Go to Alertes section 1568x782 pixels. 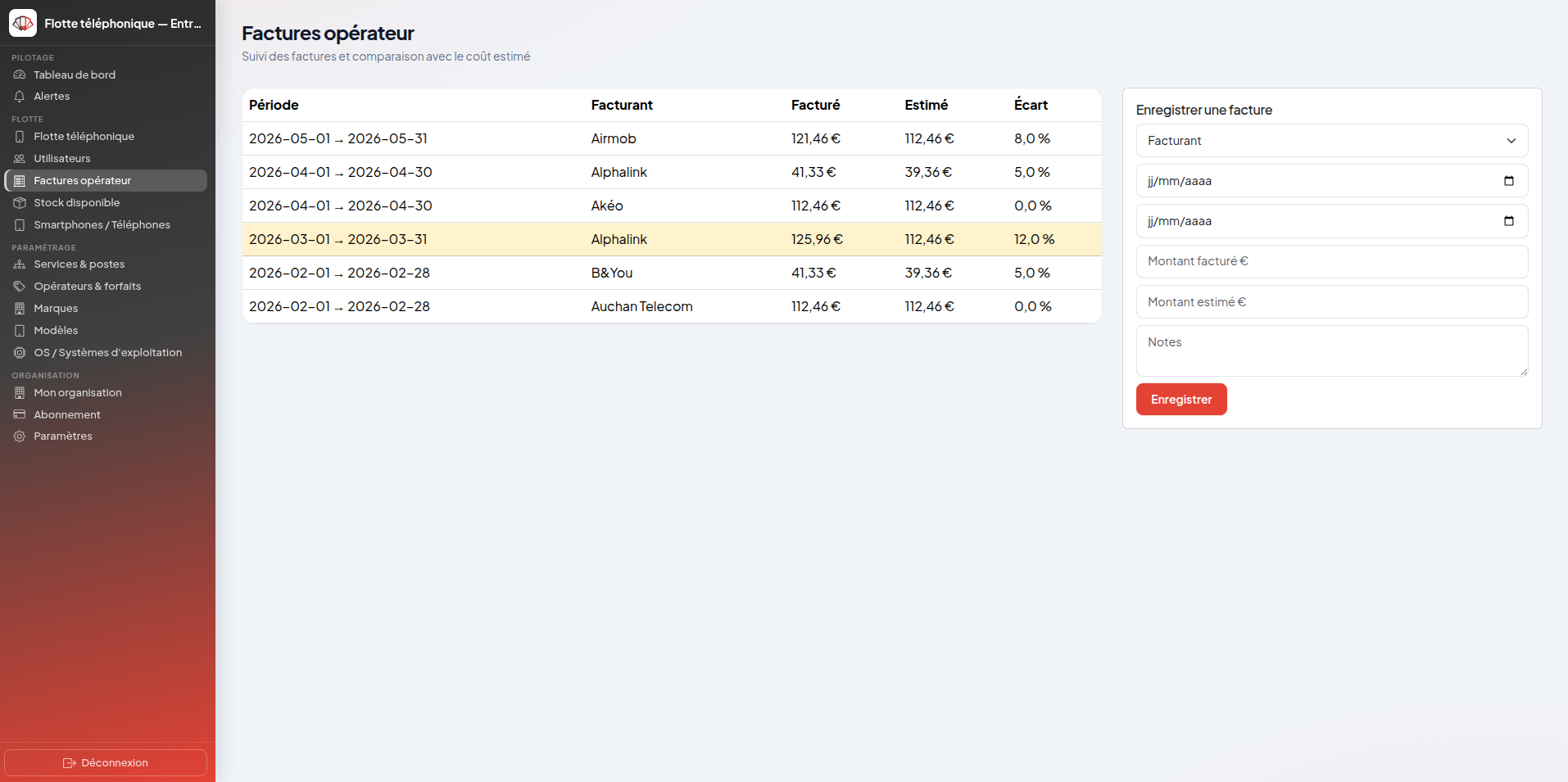click(x=106, y=97)
